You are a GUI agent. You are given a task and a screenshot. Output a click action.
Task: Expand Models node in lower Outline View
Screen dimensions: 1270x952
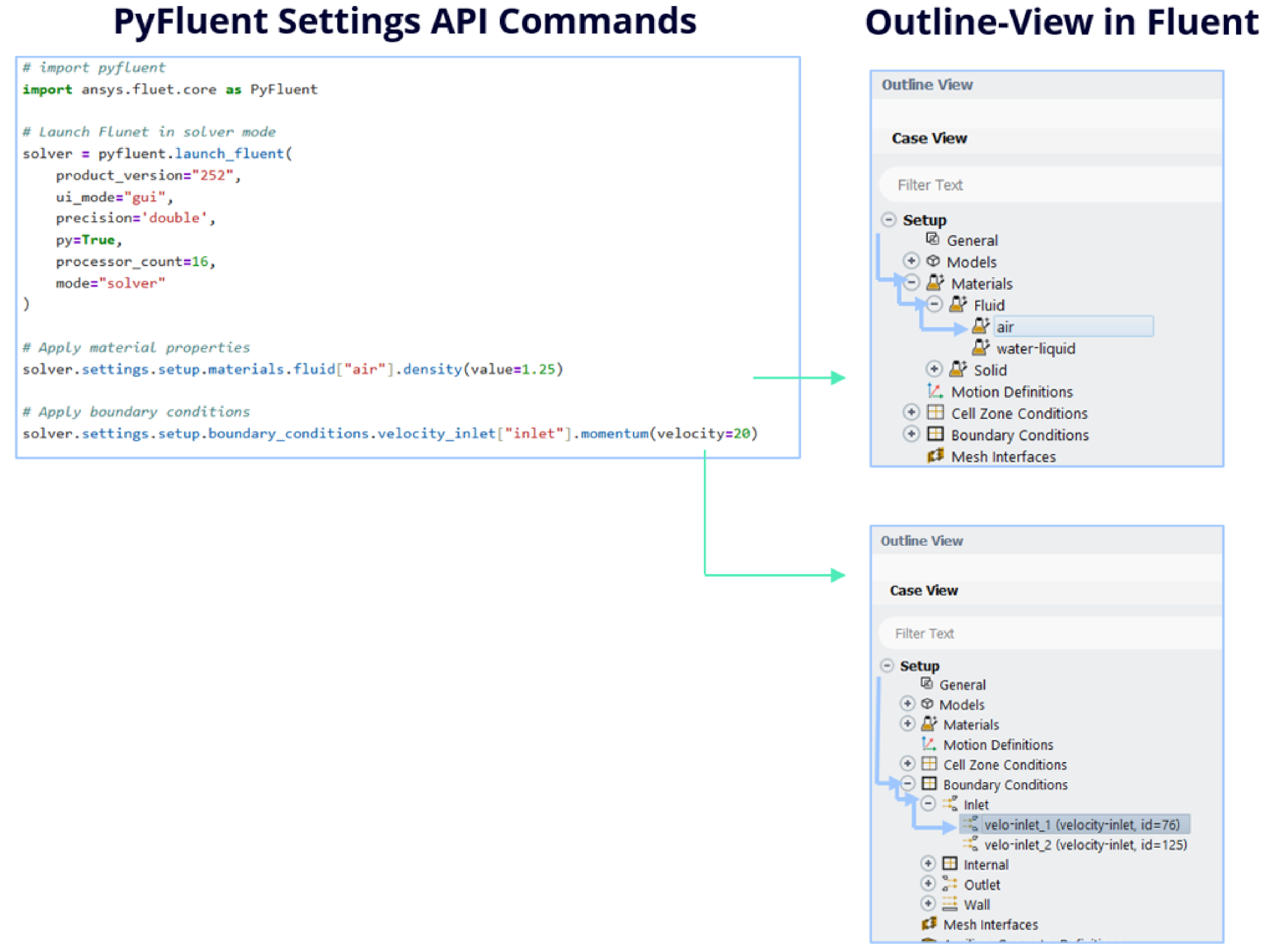[907, 703]
